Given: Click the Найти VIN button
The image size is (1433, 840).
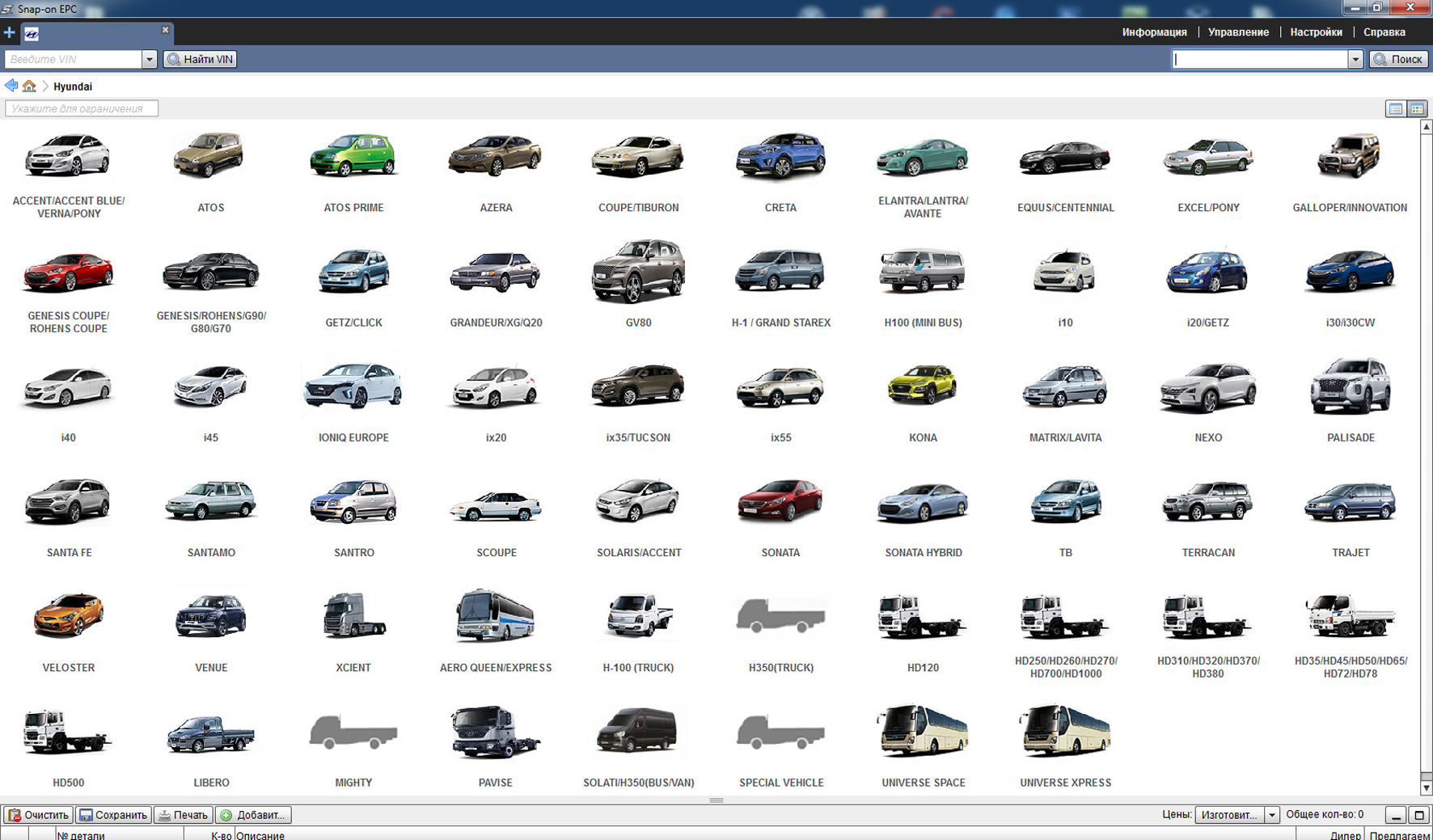Looking at the screenshot, I should tap(200, 59).
